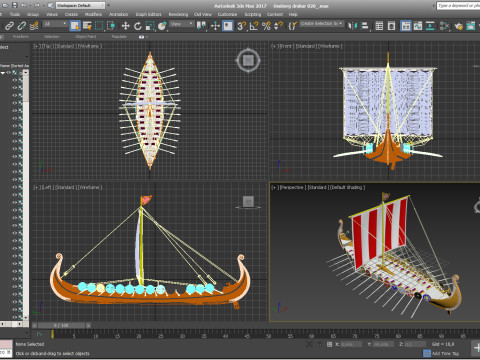
Task: Expand the ribbon minimize options arrow
Action: (x=146, y=37)
